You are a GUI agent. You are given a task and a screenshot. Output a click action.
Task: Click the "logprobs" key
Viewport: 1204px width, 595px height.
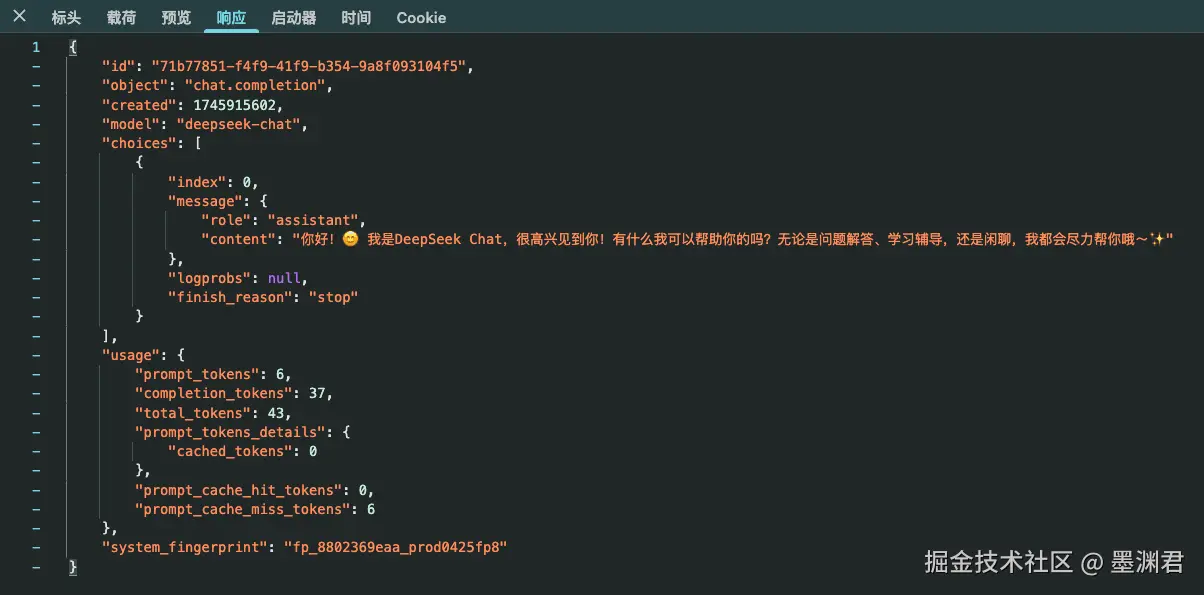(x=210, y=278)
